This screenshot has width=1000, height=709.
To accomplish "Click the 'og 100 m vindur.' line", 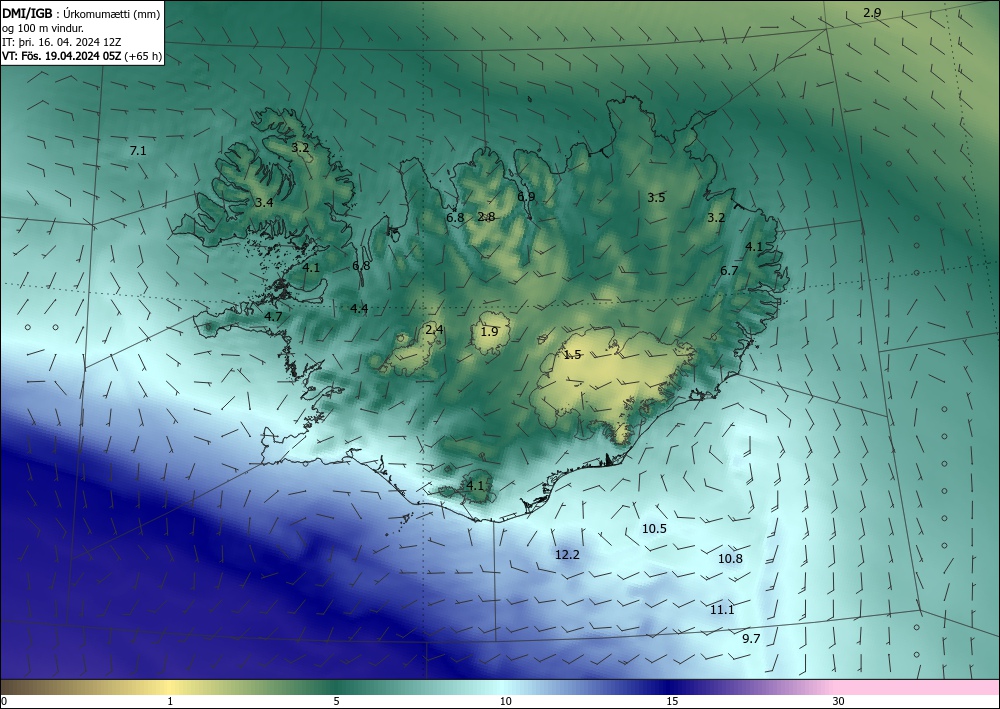I will (x=43, y=28).
